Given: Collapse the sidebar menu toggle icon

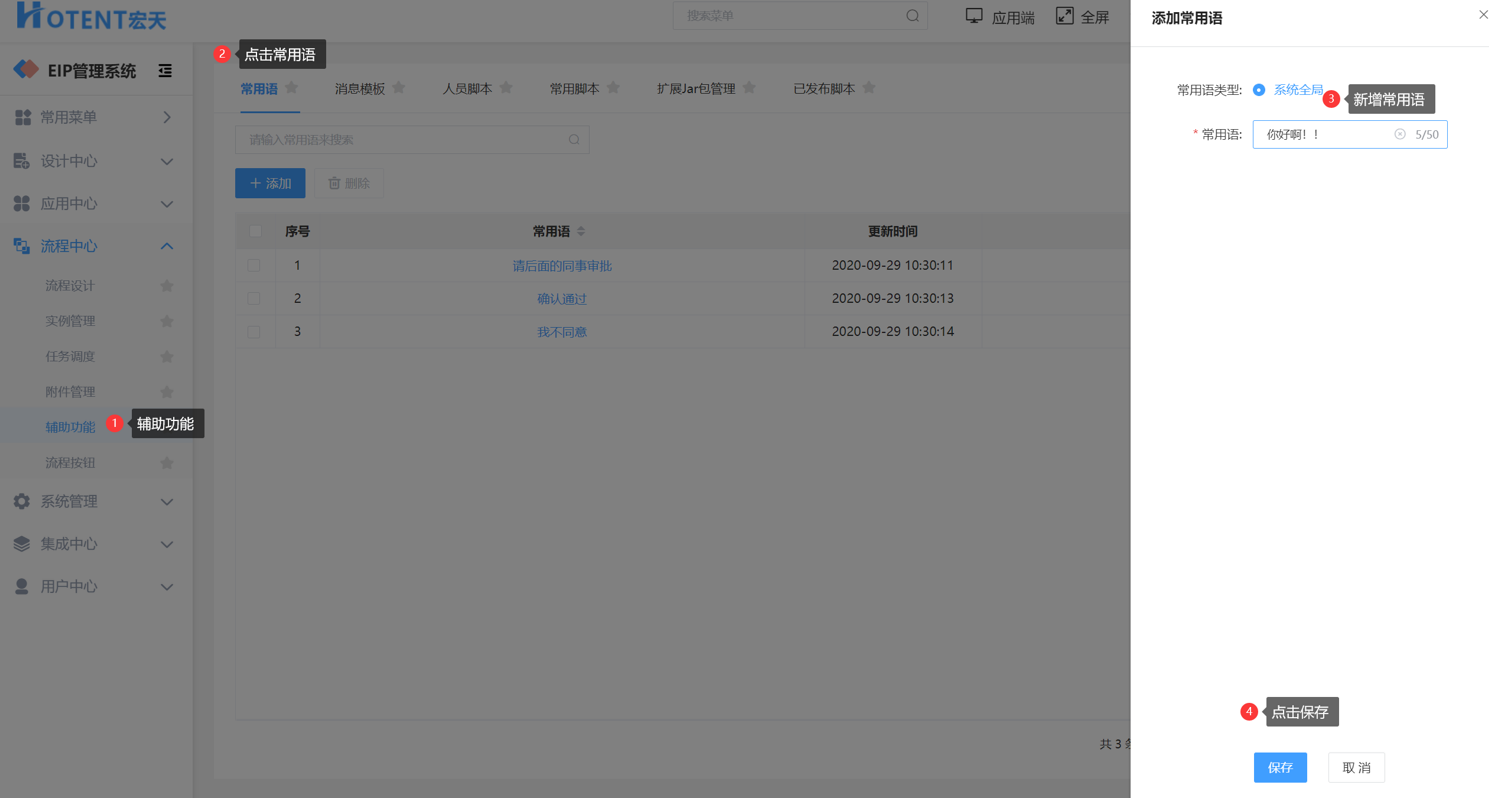Looking at the screenshot, I should coord(165,71).
